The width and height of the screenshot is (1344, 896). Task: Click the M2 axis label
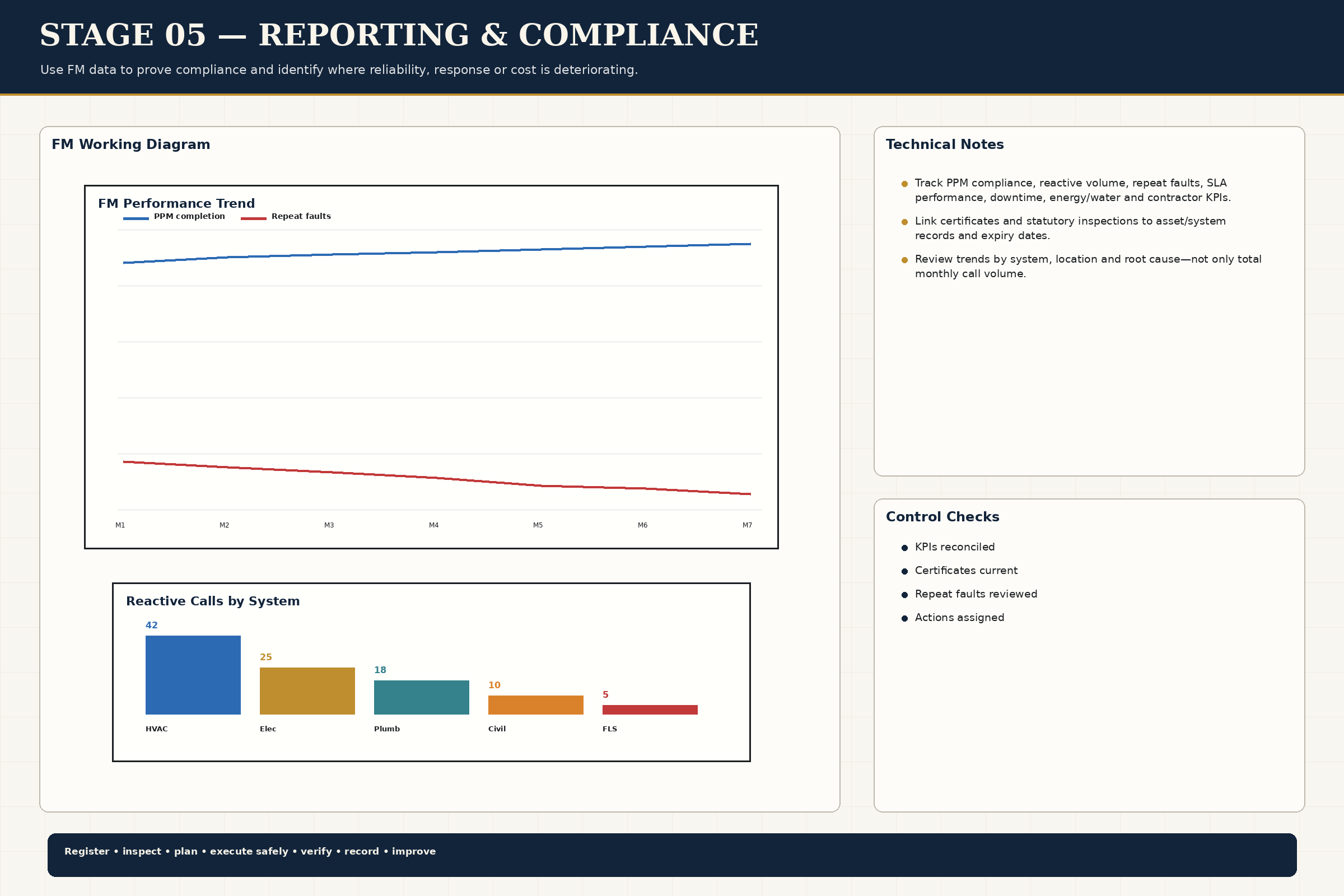(x=225, y=525)
